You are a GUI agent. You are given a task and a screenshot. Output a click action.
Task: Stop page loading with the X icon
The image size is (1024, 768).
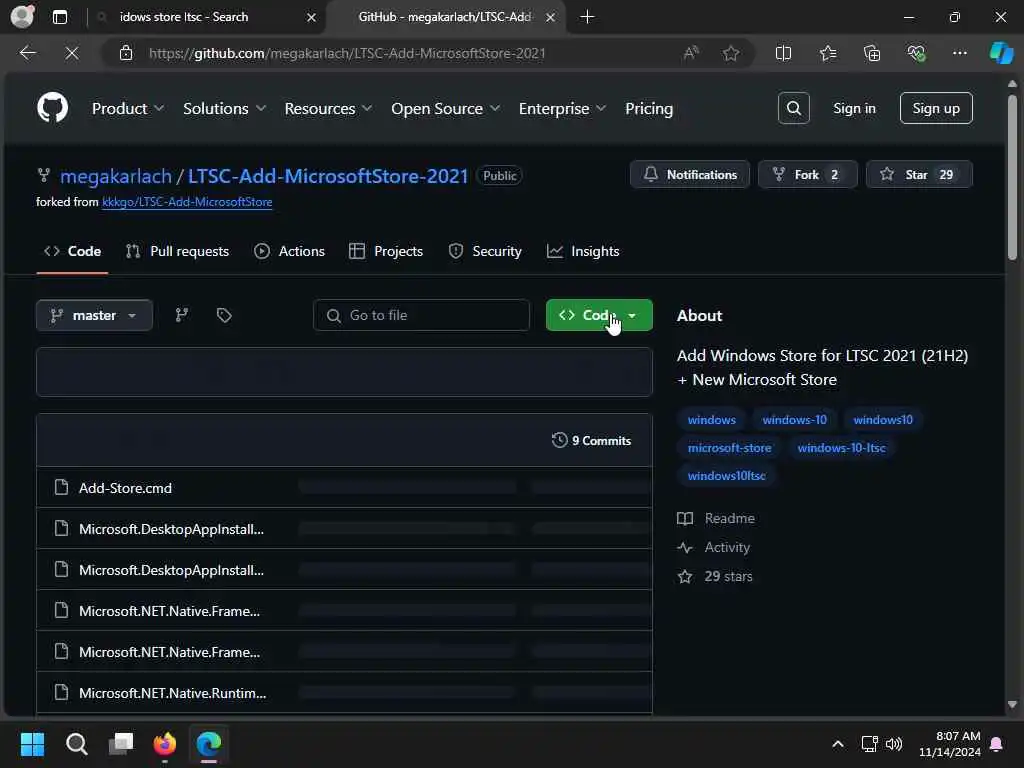pos(72,53)
